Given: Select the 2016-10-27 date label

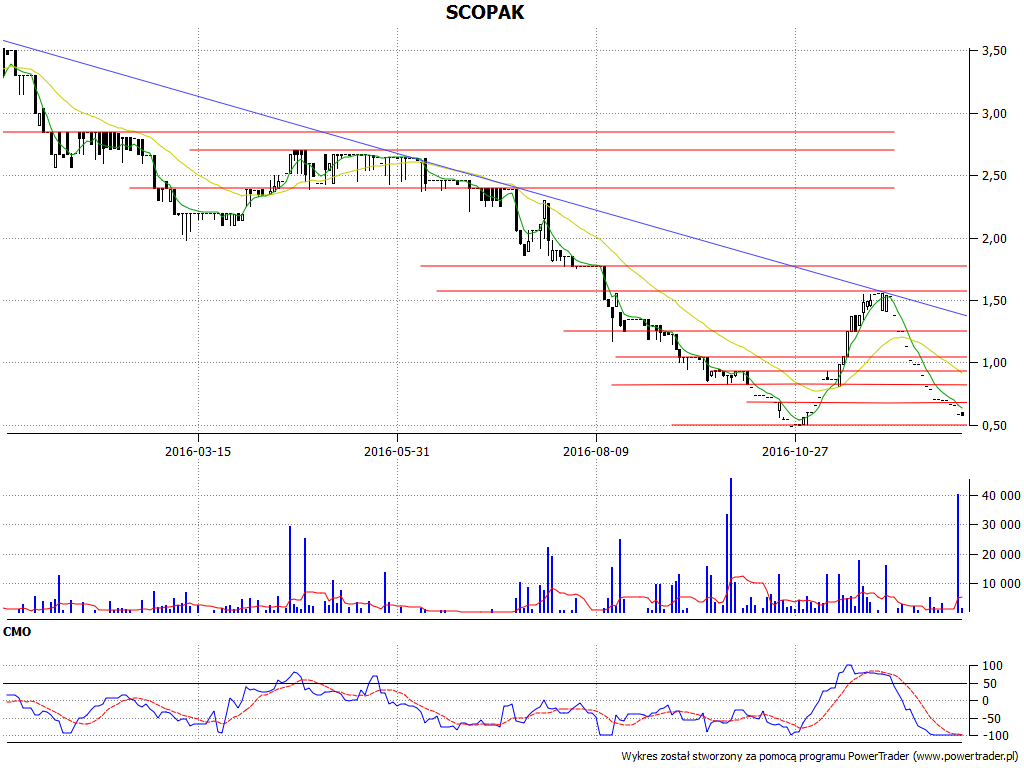Looking at the screenshot, I should tap(795, 451).
